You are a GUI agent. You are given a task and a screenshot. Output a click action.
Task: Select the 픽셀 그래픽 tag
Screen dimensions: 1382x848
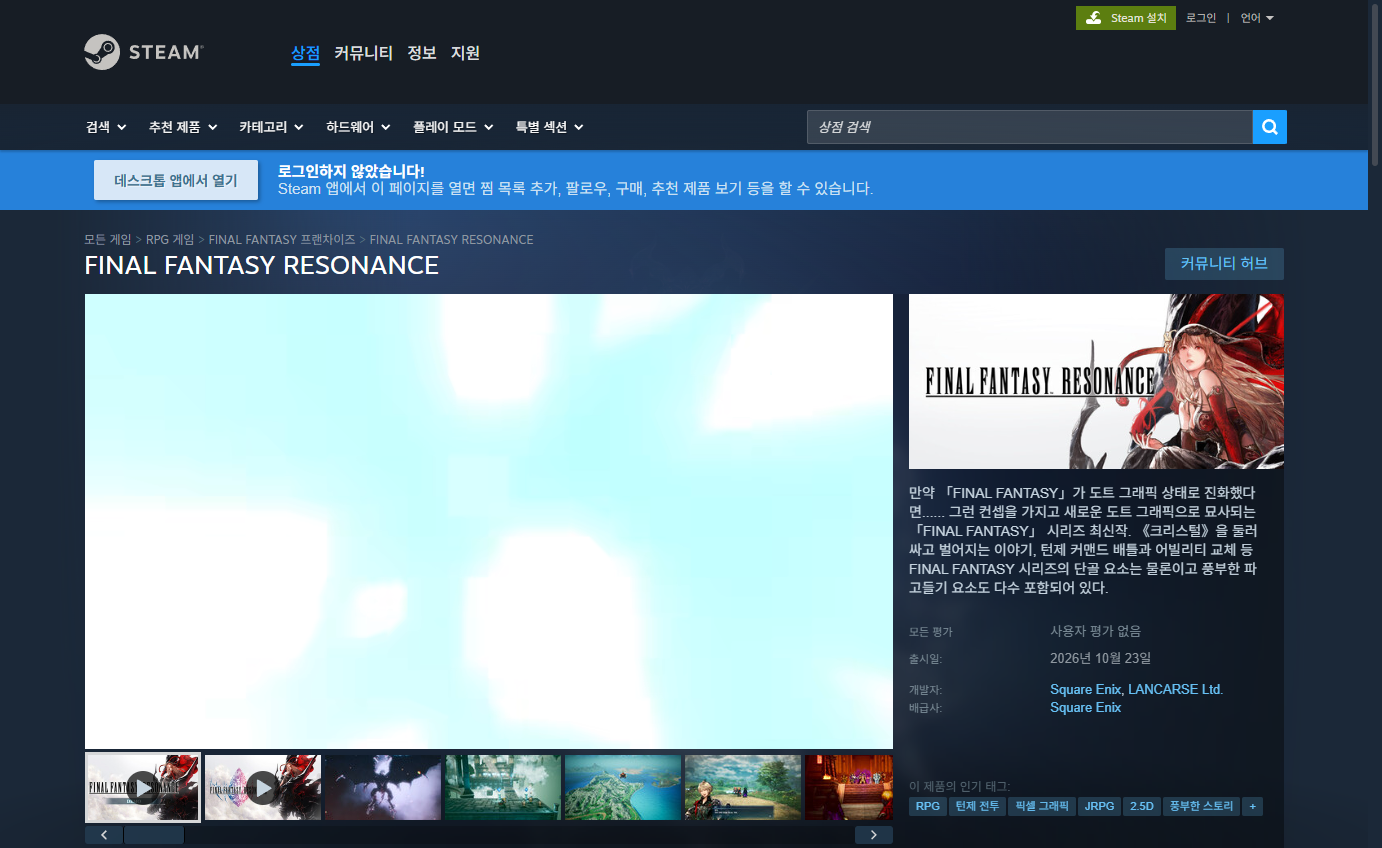point(1041,806)
